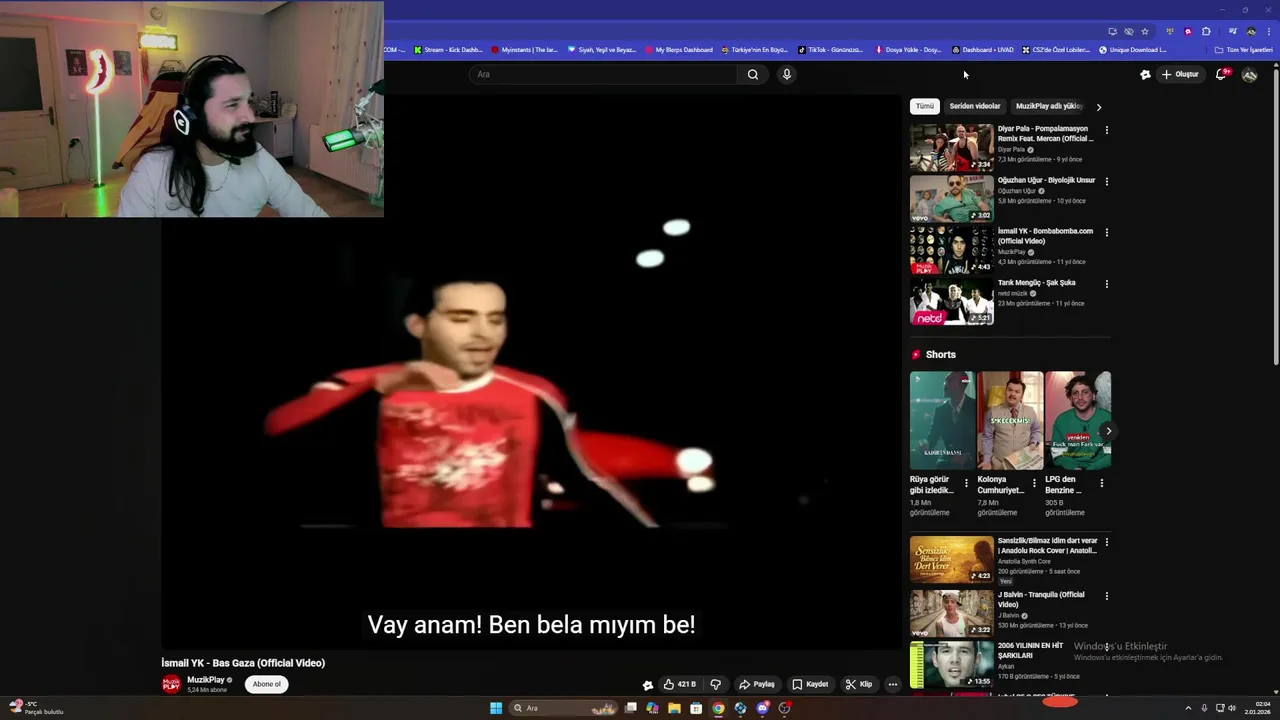1280x720 pixels.
Task: Open options for Diyar Pala Pompalamasyon video
Action: [x=1106, y=130]
